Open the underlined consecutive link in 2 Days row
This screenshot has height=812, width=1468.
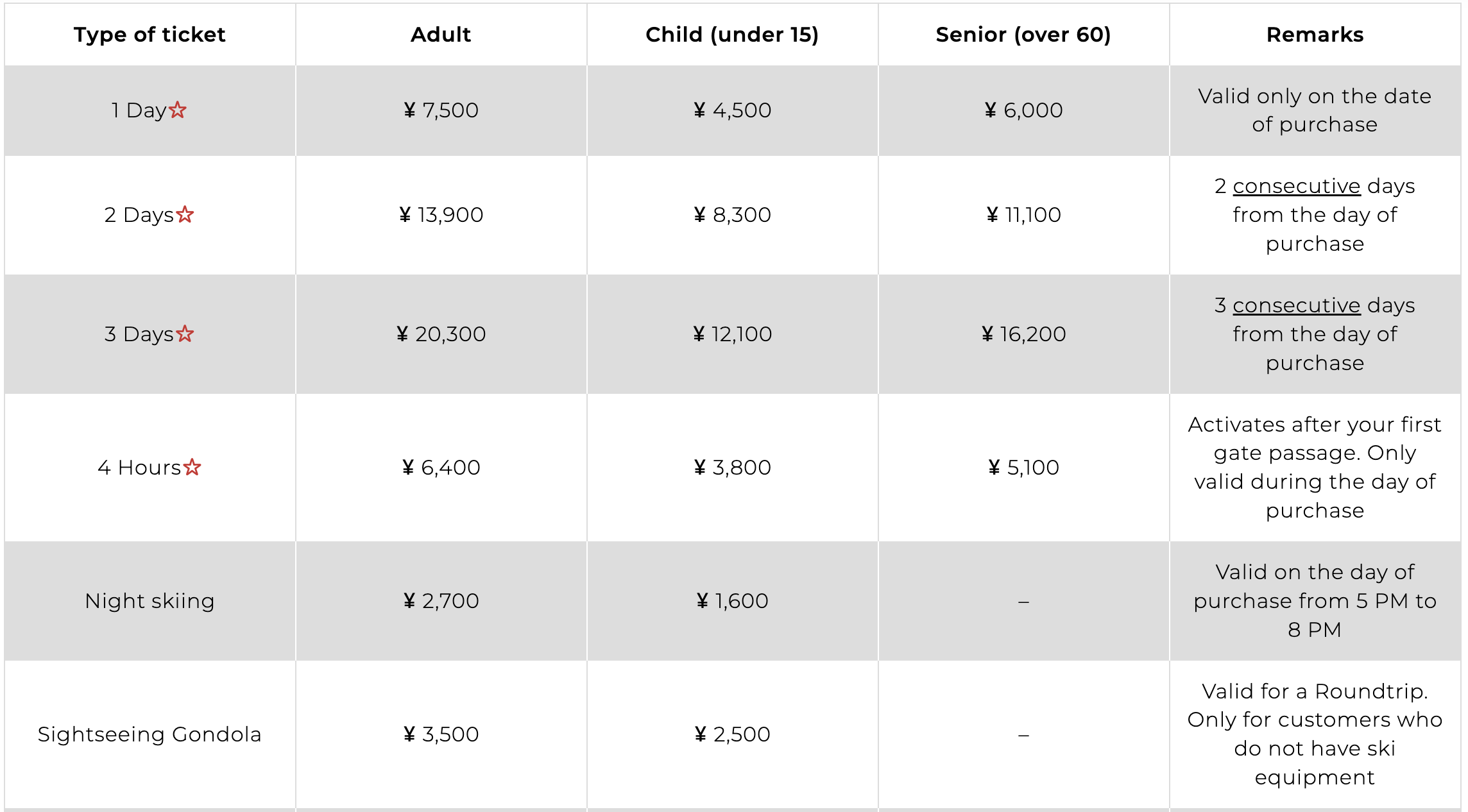click(x=1296, y=186)
